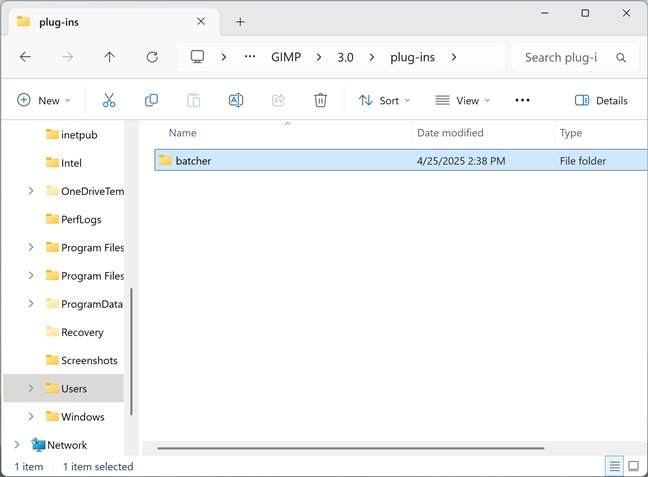
Task: Select the batcher folder row
Action: pyautogui.click(x=401, y=160)
